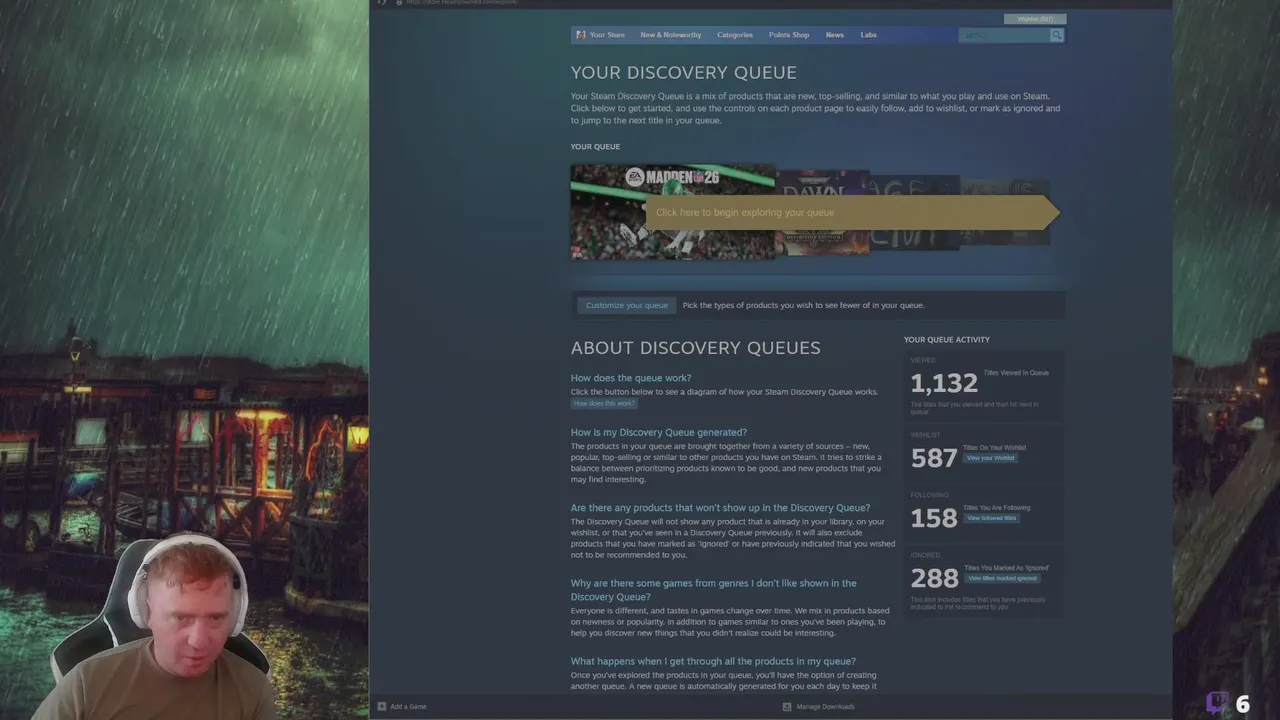Click the 158 following count number
Image resolution: width=1280 pixels, height=720 pixels.
(934, 518)
